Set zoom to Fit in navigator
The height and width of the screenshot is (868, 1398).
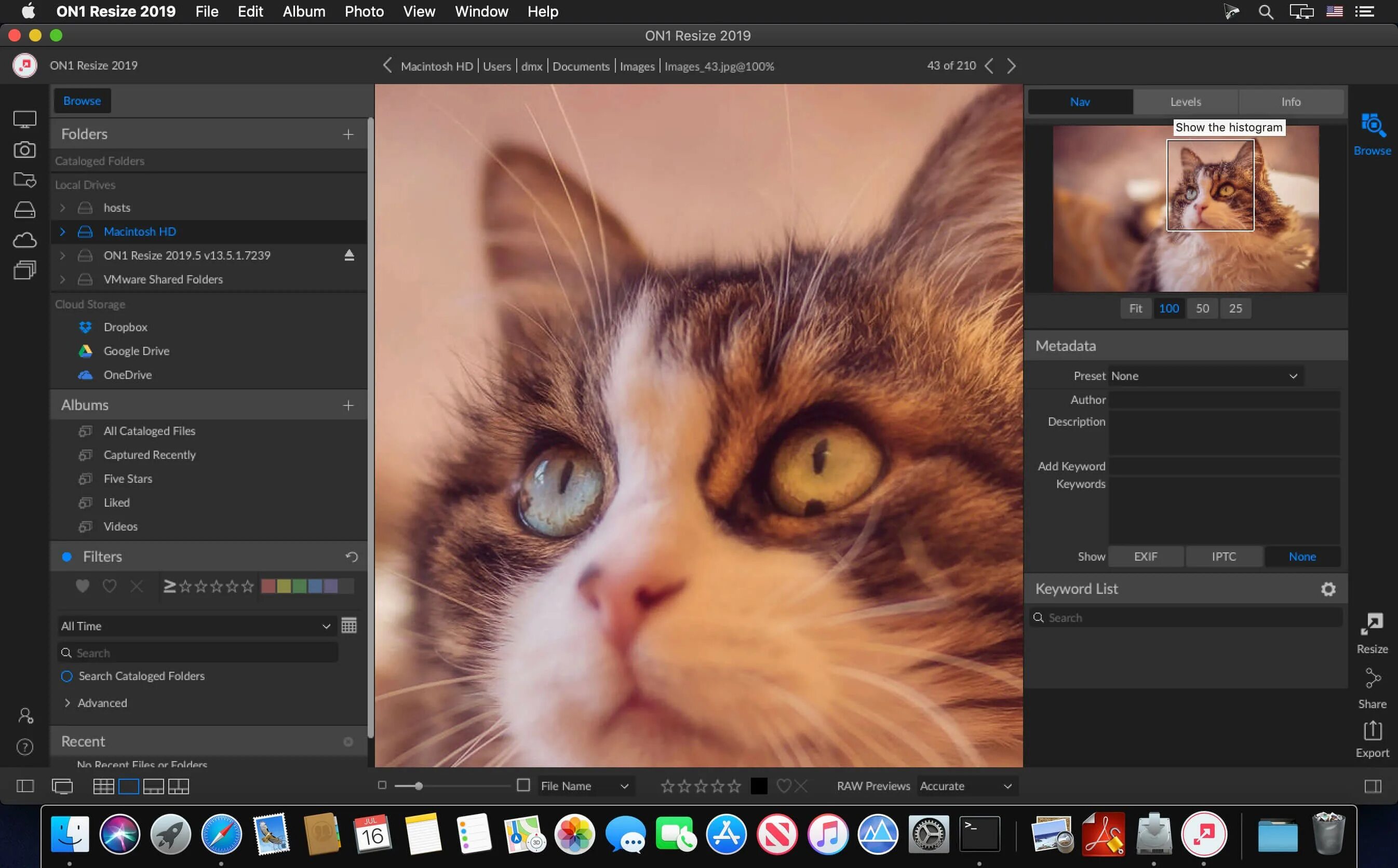click(x=1135, y=308)
